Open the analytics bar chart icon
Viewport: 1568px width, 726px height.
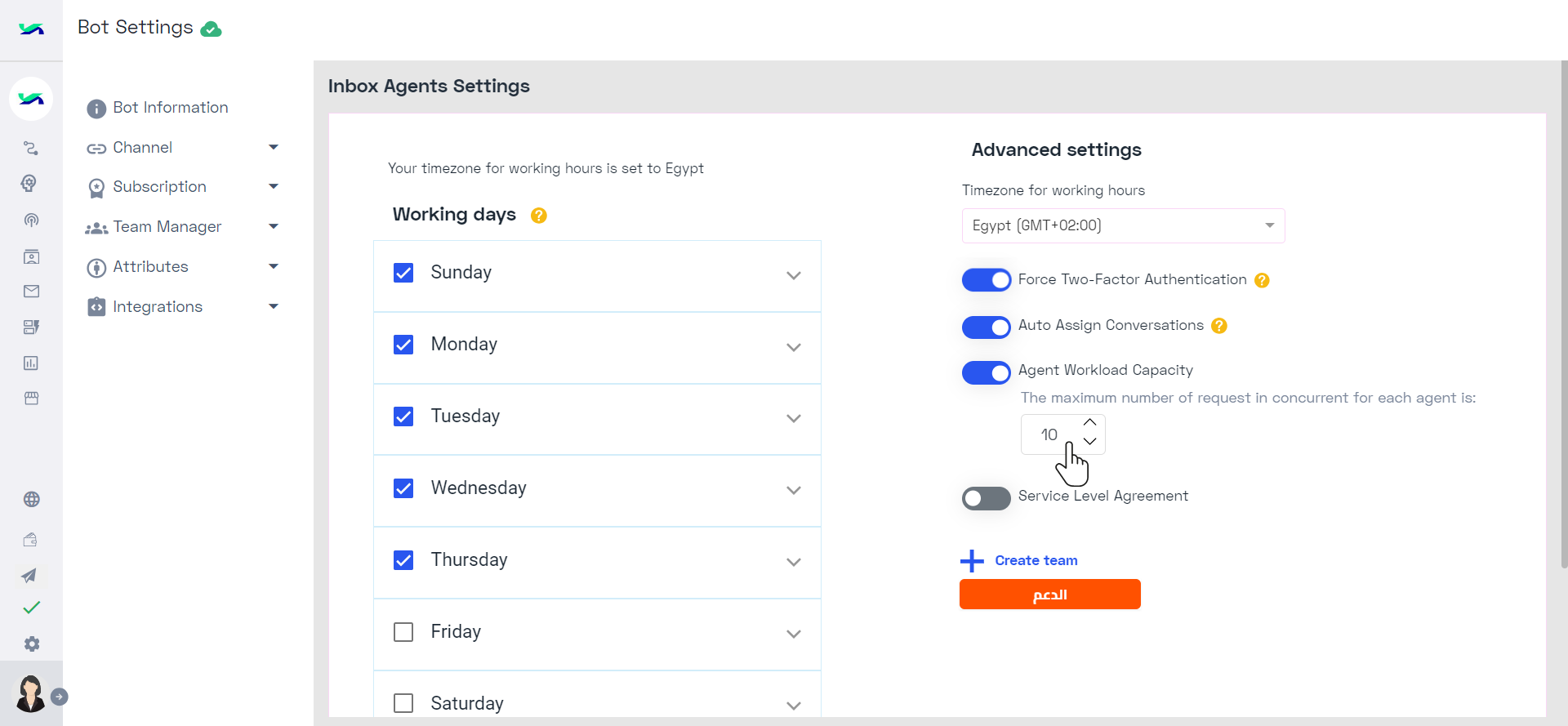tap(31, 363)
